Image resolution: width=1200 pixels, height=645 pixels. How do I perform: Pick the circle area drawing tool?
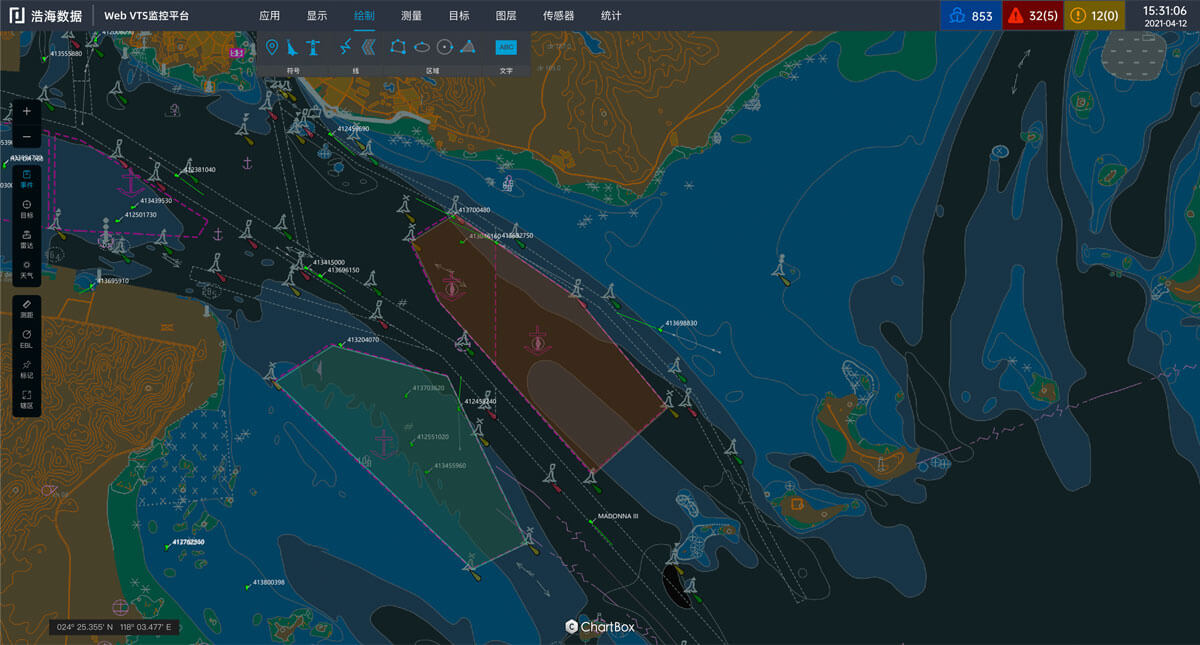(444, 47)
